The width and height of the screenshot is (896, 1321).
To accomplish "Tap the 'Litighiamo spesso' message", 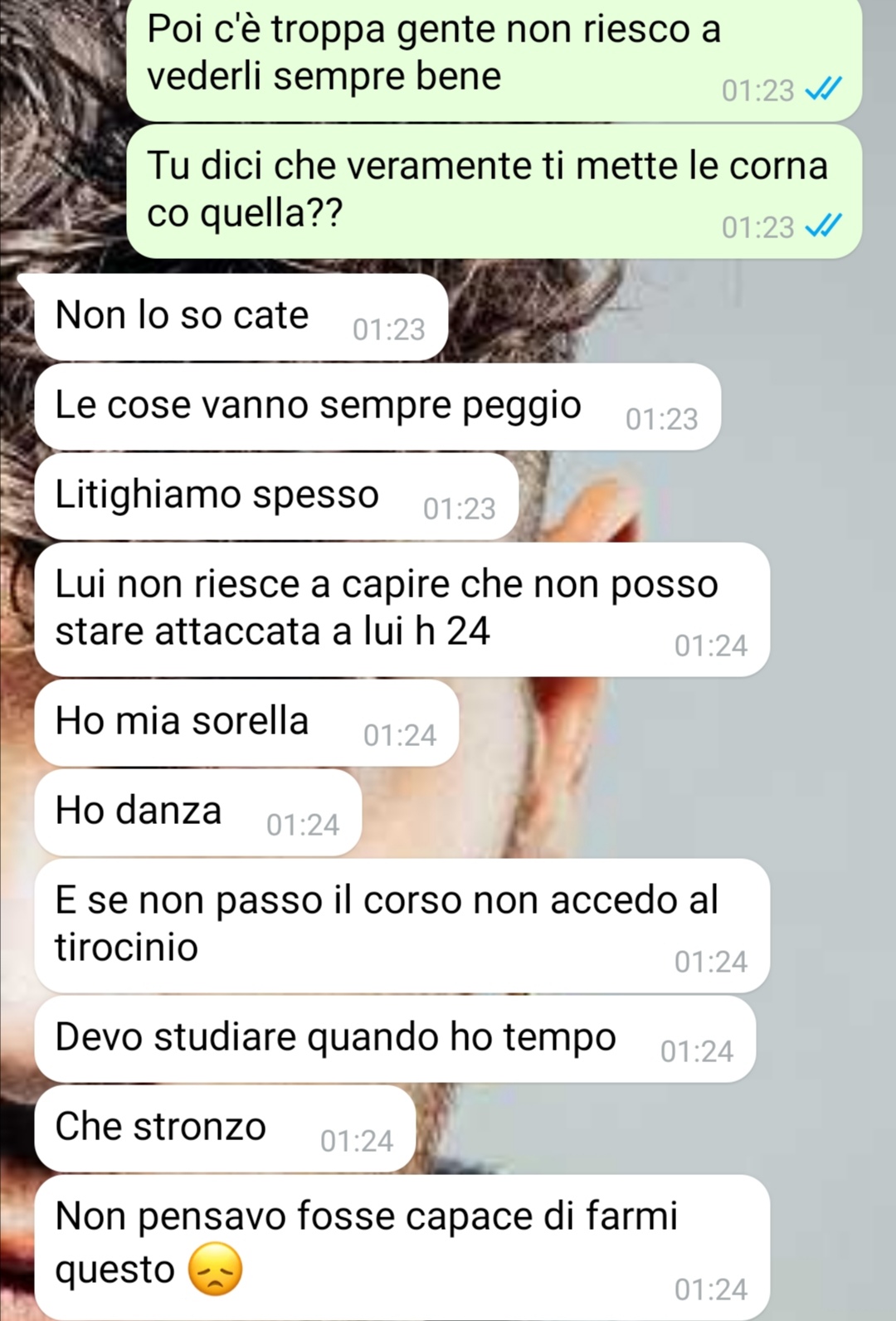I will tap(276, 496).
